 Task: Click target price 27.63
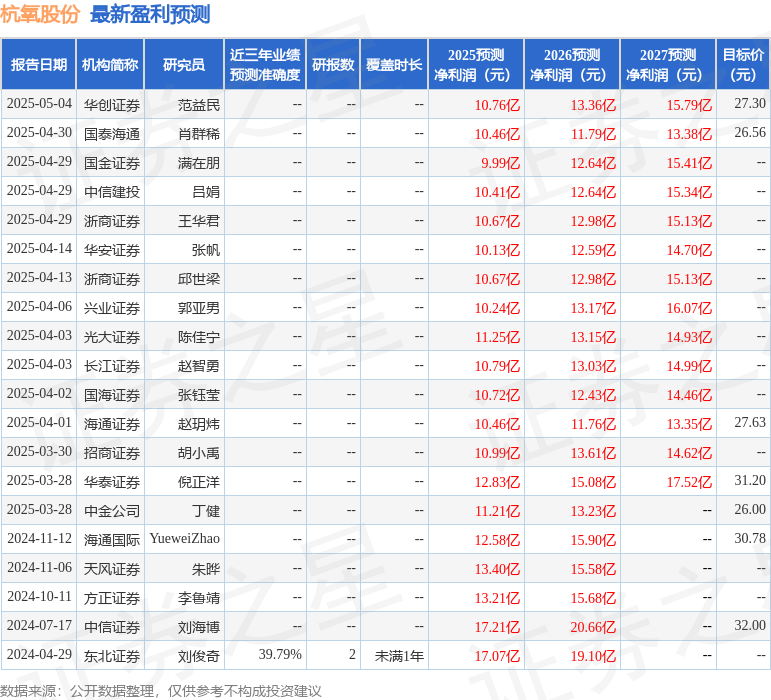[750, 422]
